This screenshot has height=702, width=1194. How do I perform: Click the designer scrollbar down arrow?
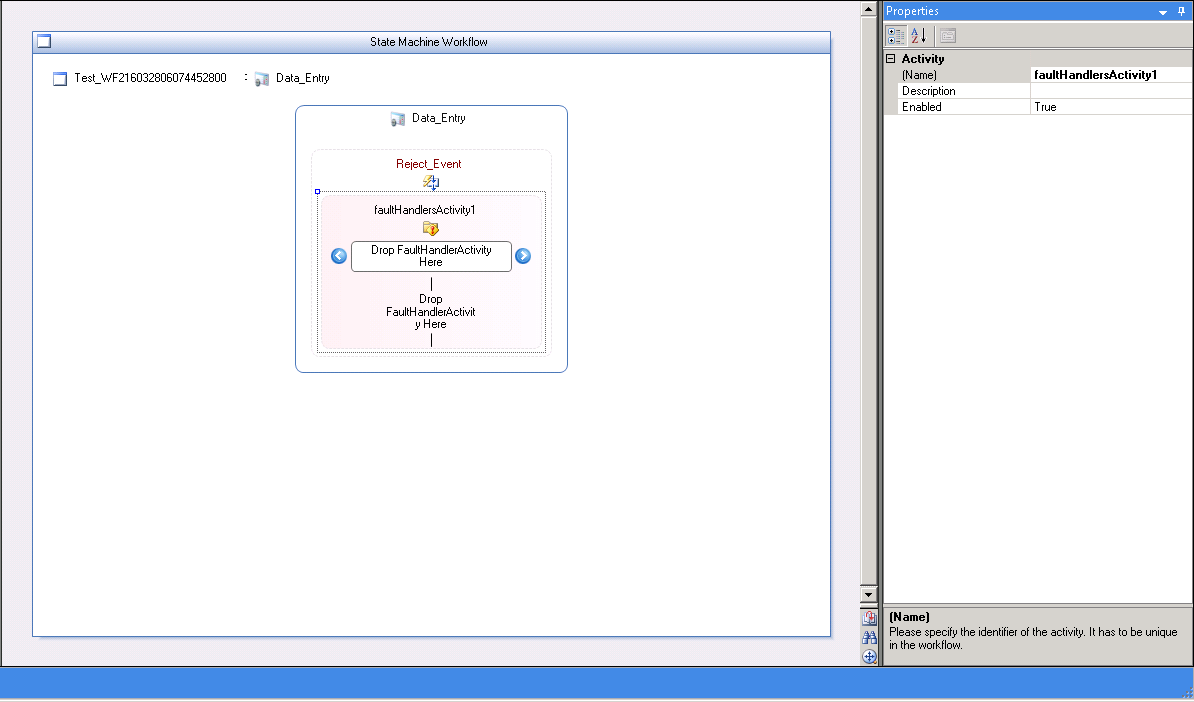[868, 595]
